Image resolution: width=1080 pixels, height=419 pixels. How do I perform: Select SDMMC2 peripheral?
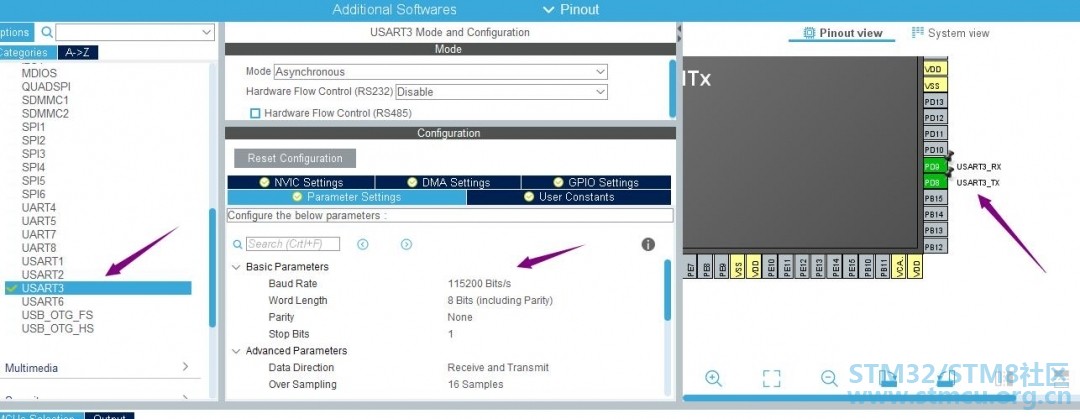click(45, 114)
